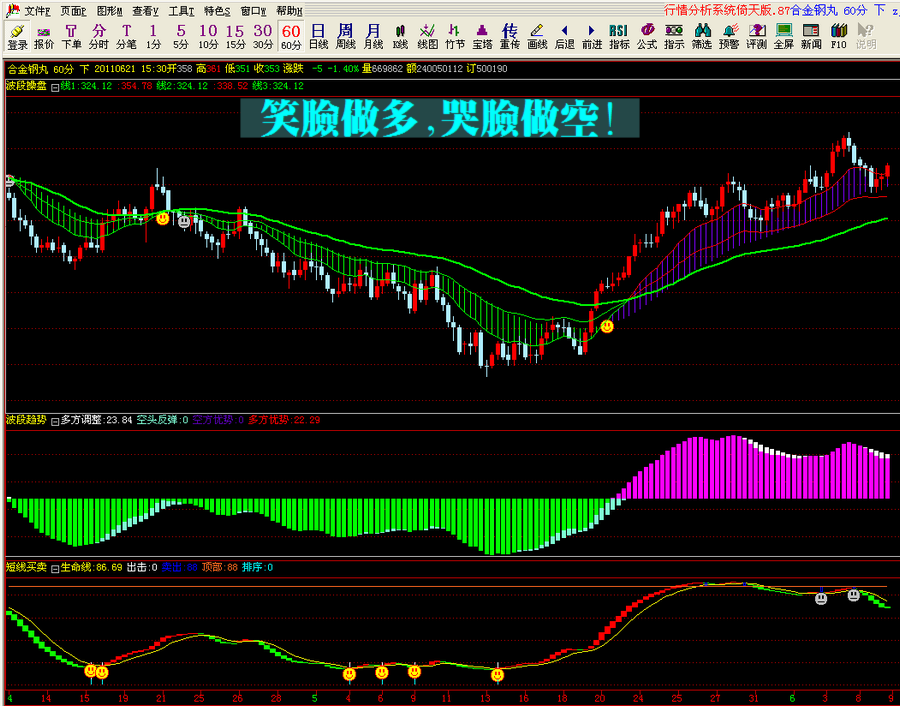Select the 1分 one-minute period
Screen dimensions: 900x706
153,37
